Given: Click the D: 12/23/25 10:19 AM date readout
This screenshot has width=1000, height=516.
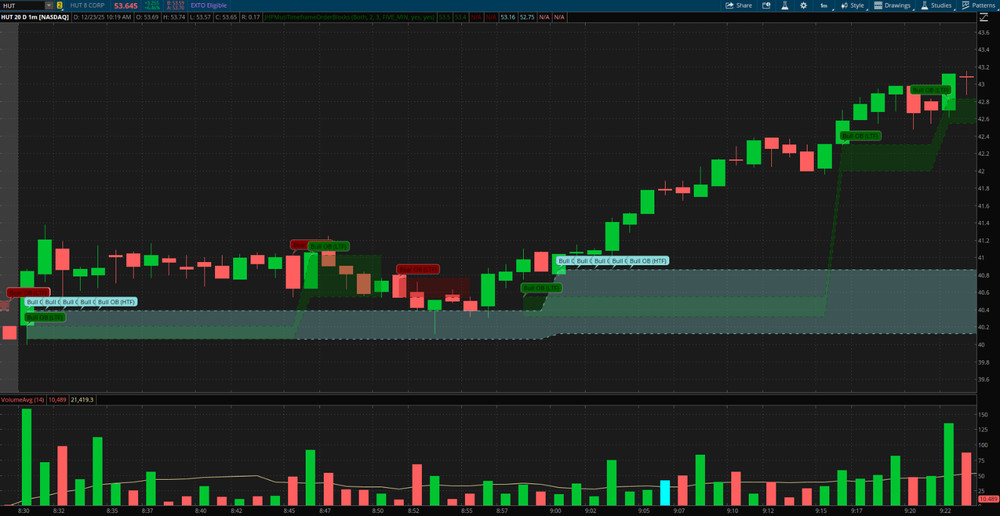Looking at the screenshot, I should pos(102,17).
